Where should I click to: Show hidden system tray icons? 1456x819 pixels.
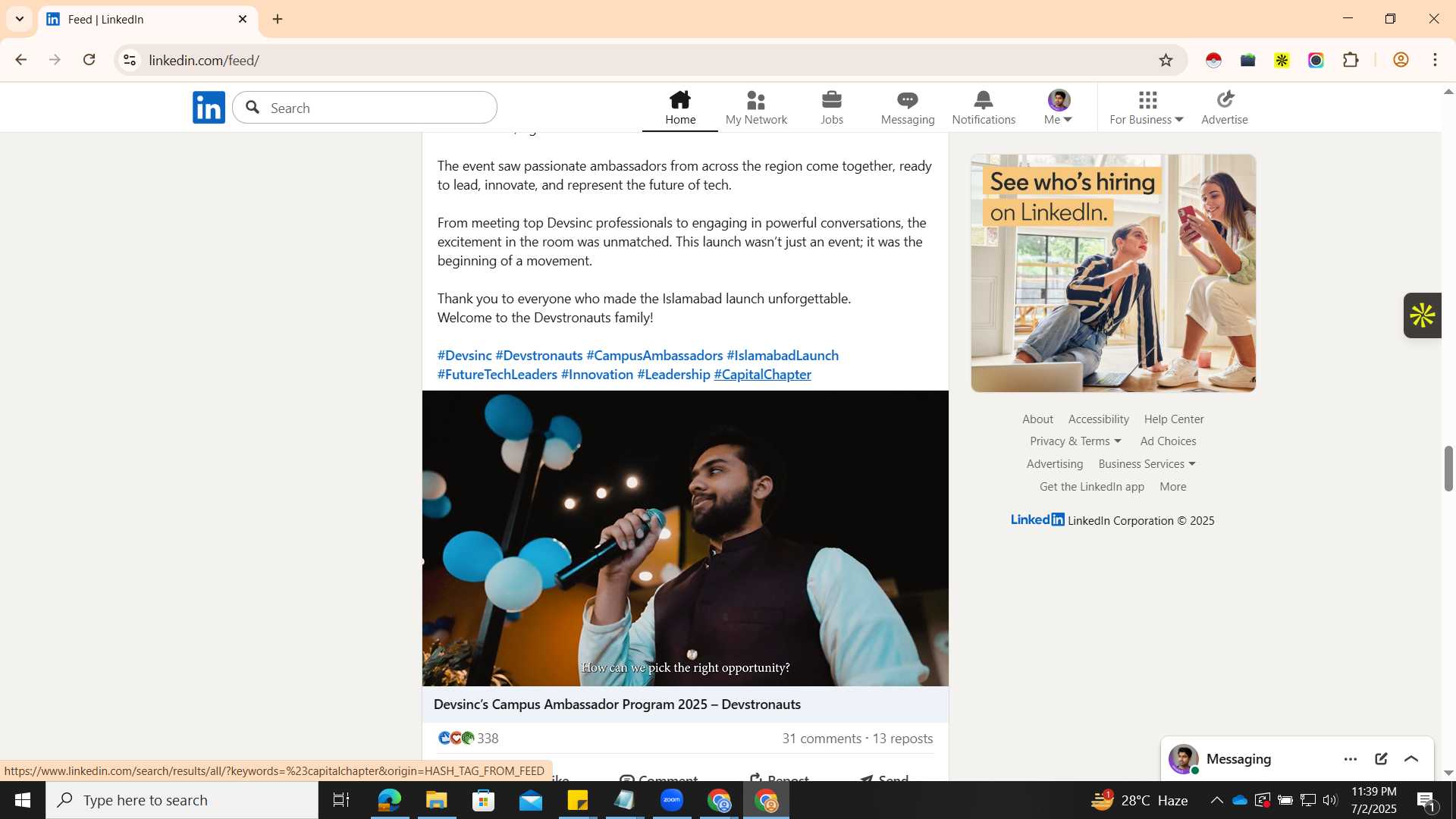point(1216,800)
